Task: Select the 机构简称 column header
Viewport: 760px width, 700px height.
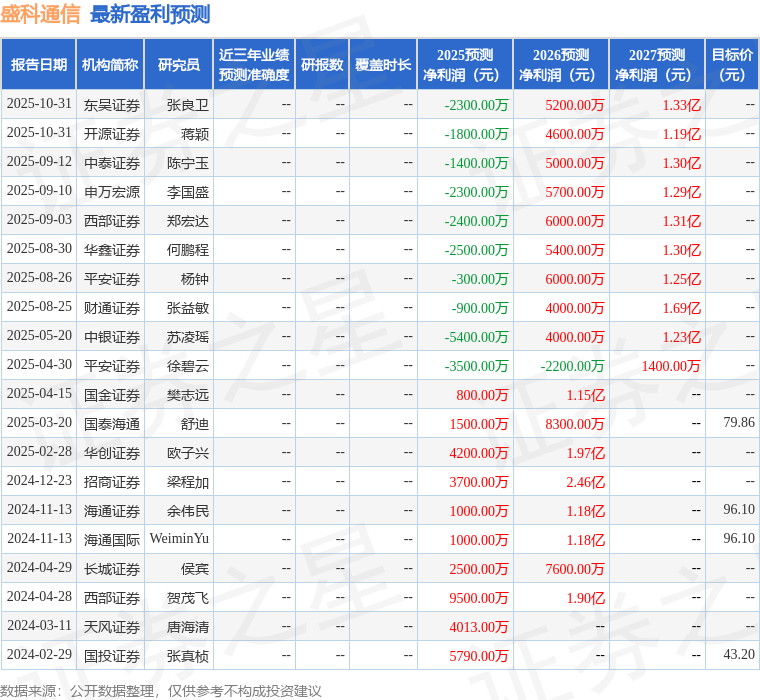Action: point(110,64)
